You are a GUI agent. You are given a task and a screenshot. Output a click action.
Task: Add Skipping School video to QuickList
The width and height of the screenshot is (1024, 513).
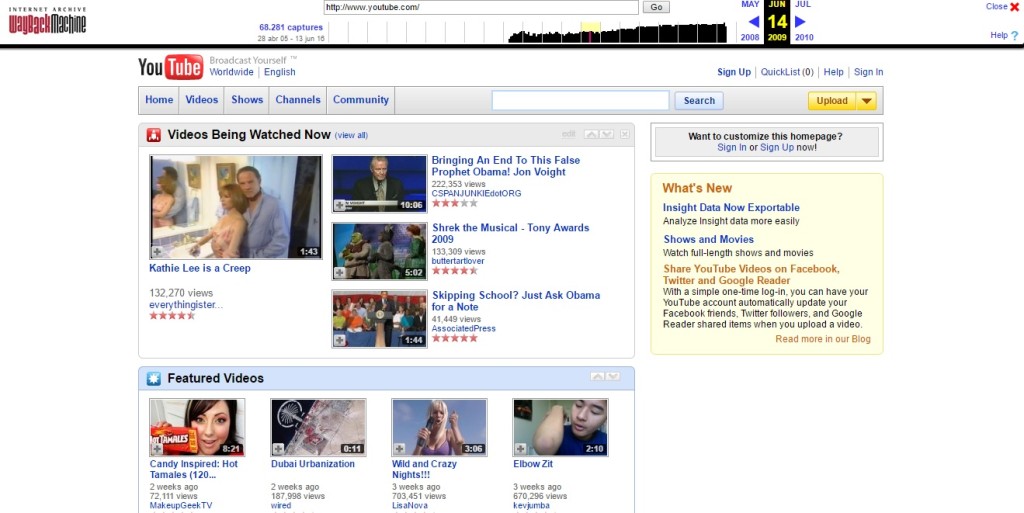pyautogui.click(x=340, y=340)
